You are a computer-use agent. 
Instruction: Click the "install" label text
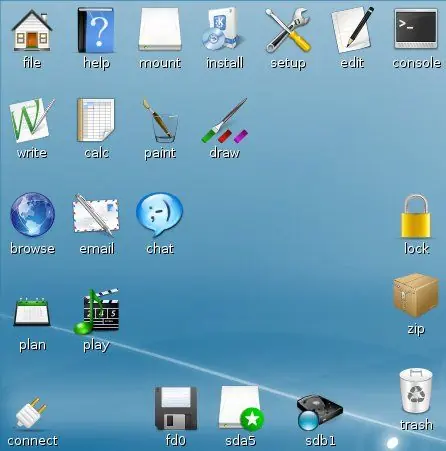tap(225, 63)
